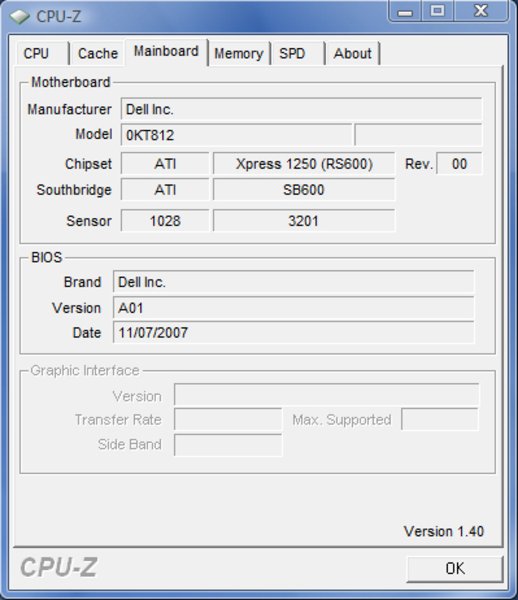The width and height of the screenshot is (518, 600).
Task: Switch to the CPU tab
Action: 42,53
